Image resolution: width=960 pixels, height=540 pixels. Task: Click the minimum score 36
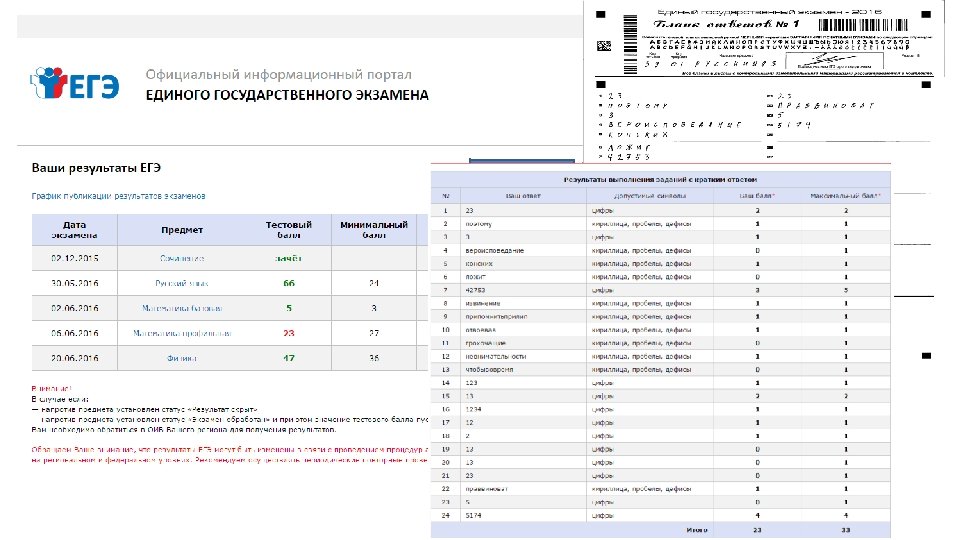click(x=374, y=358)
